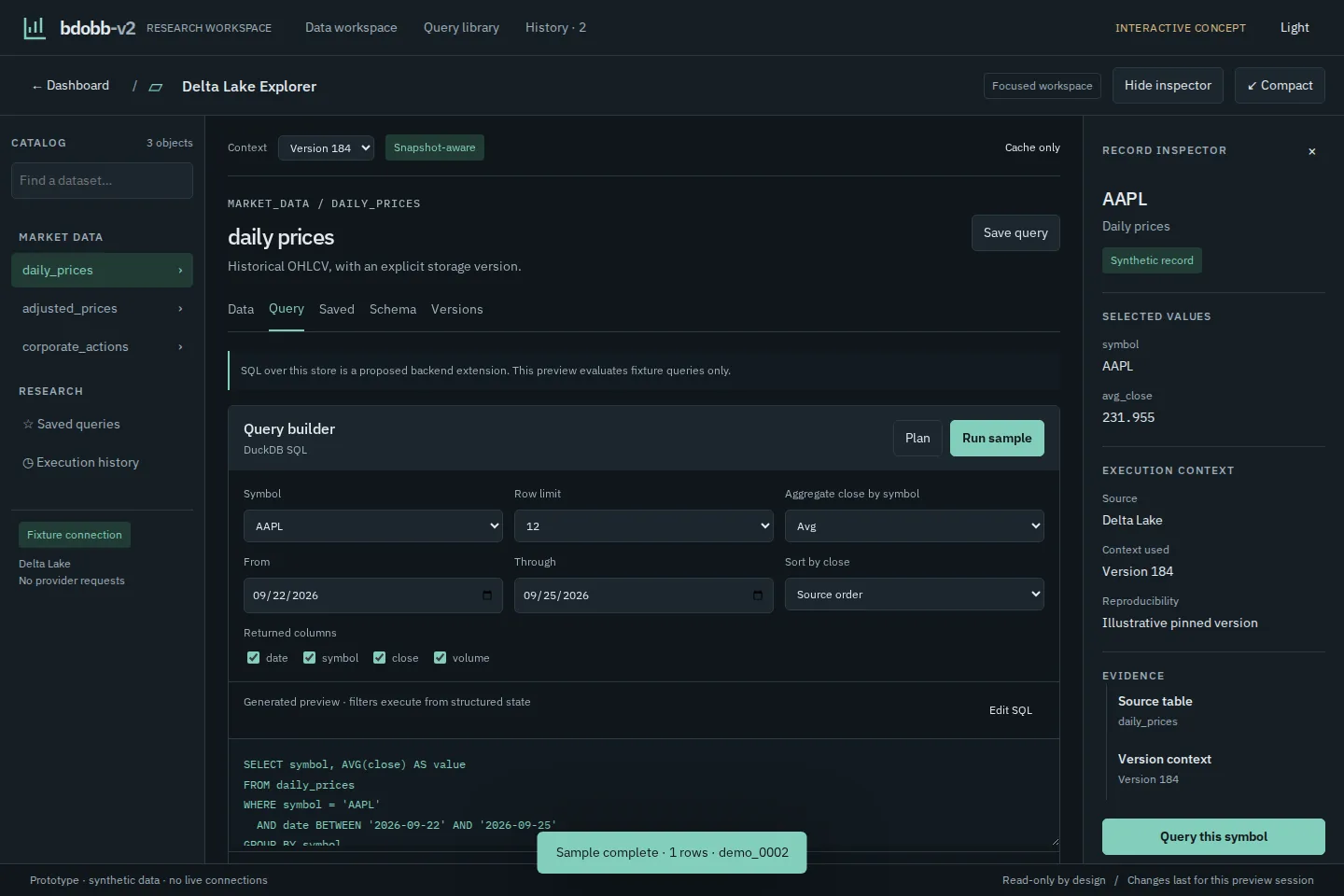The width and height of the screenshot is (1344, 896).
Task: Switch to the Versions tab
Action: (457, 309)
